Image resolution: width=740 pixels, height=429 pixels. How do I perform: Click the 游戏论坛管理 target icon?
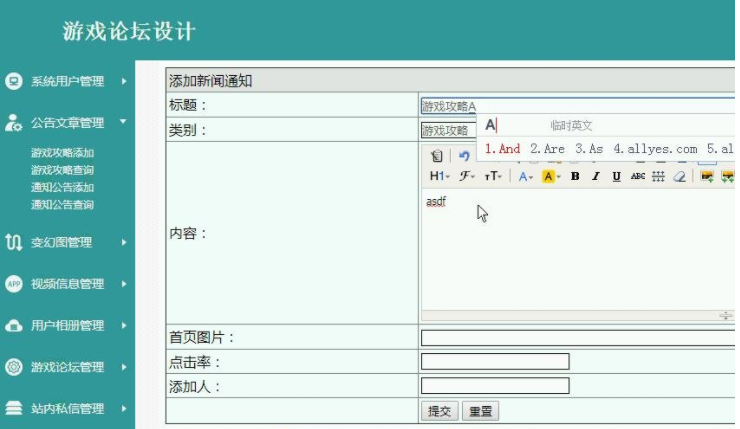tap(14, 367)
